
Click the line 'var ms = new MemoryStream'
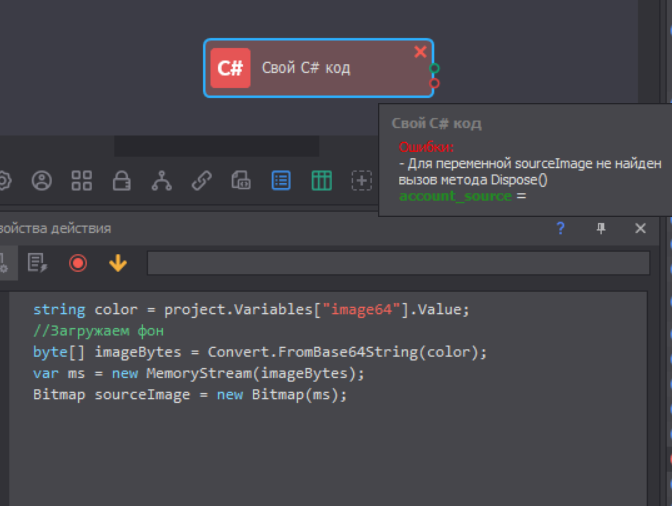coord(199,374)
